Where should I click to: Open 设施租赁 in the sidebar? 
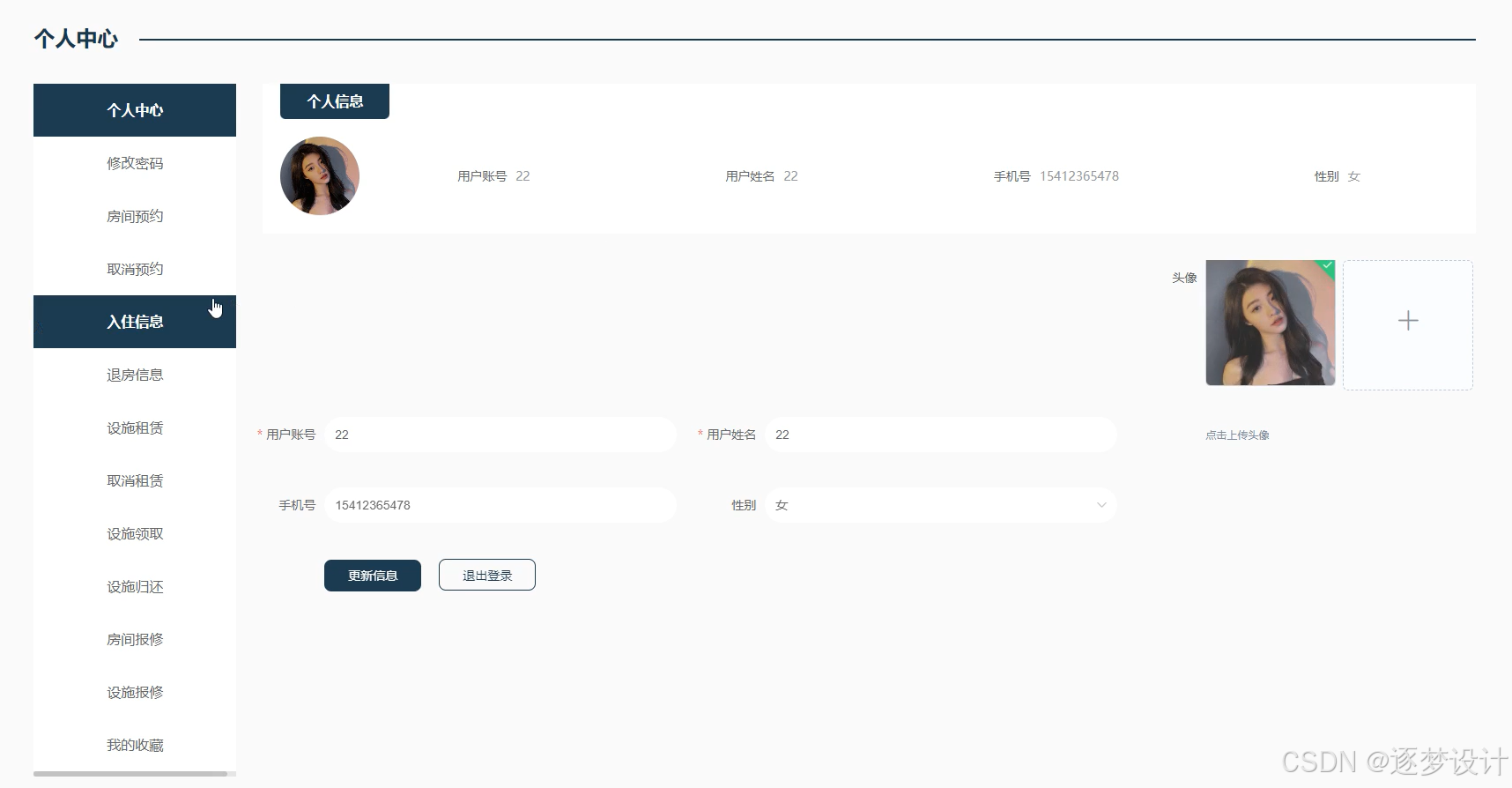tap(135, 427)
